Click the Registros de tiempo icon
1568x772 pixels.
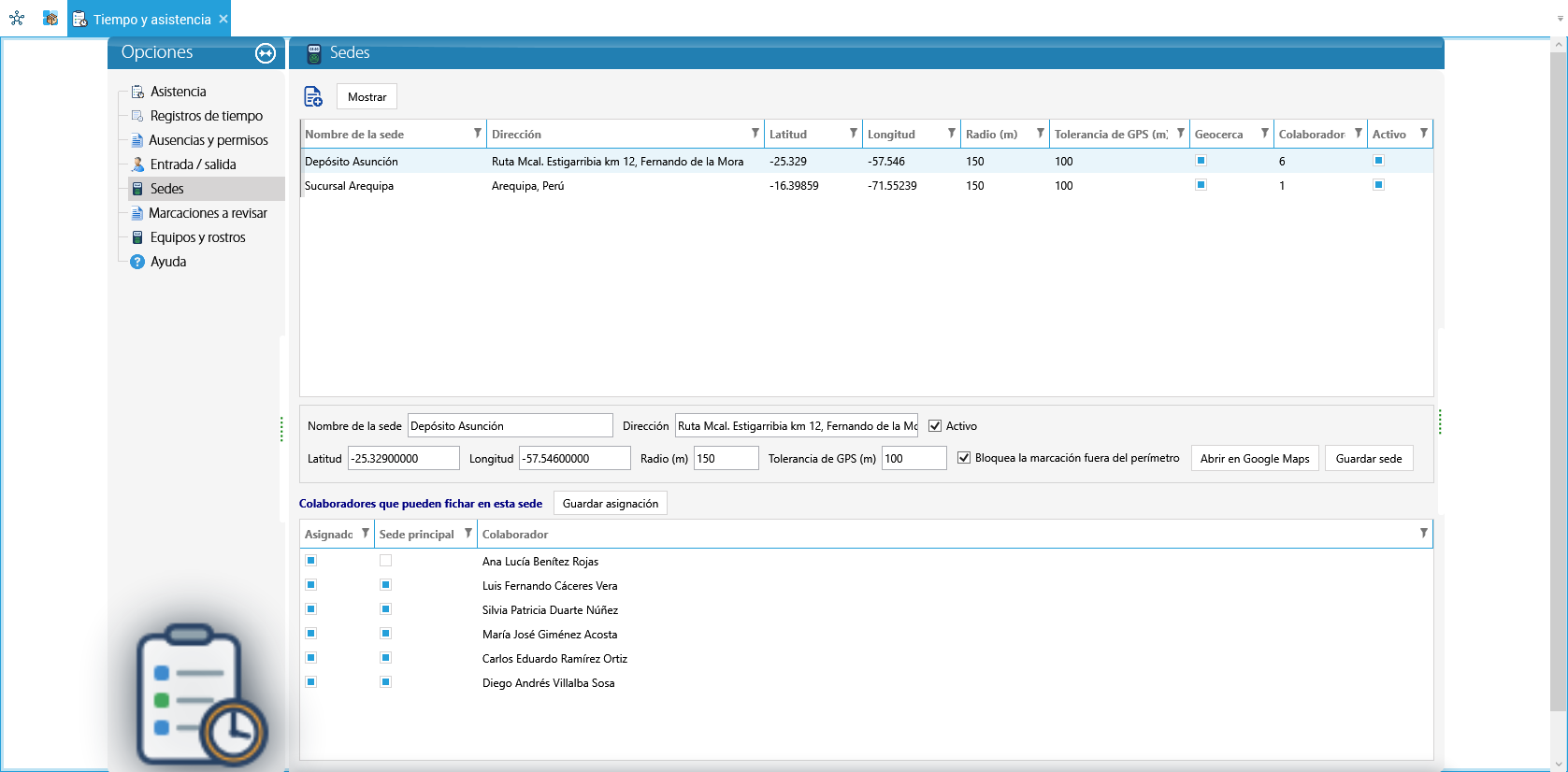[x=137, y=116]
